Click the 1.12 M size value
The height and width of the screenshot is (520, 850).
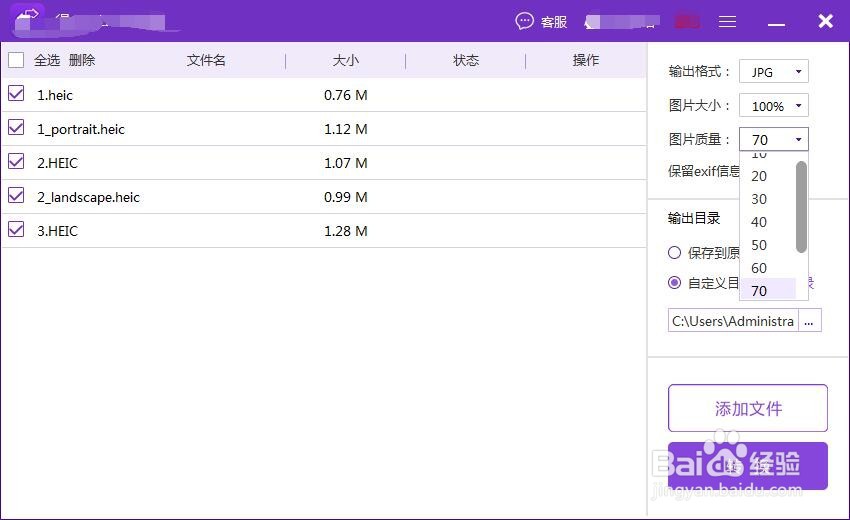coord(345,129)
